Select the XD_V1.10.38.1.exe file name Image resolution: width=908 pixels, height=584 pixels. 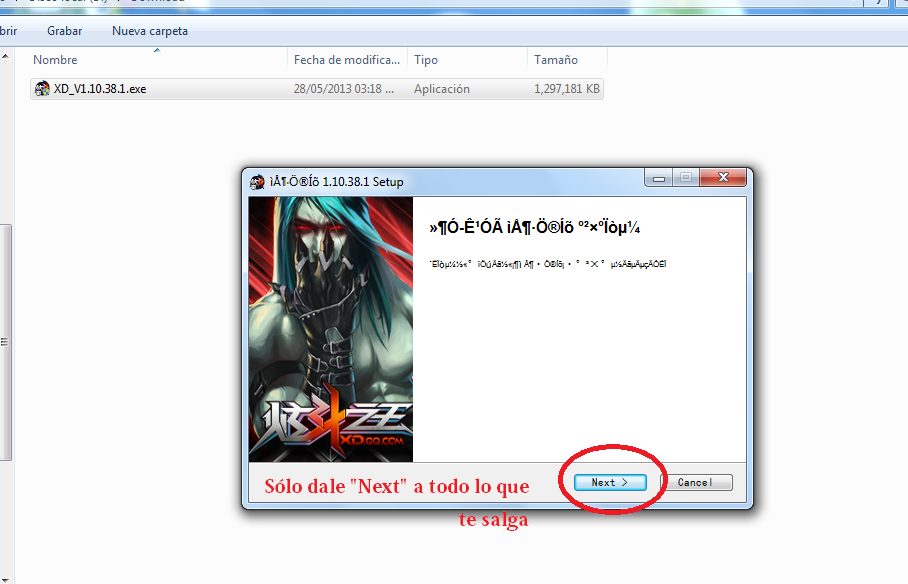tap(100, 89)
